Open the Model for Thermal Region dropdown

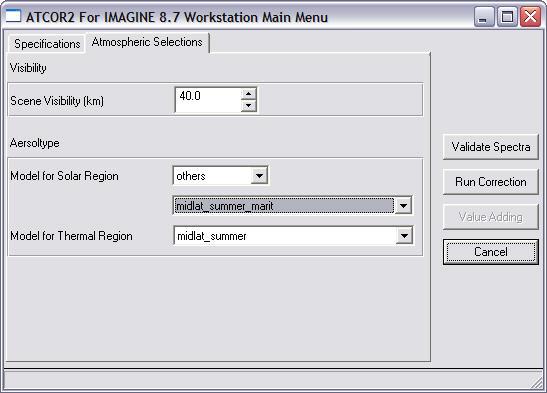tap(404, 236)
